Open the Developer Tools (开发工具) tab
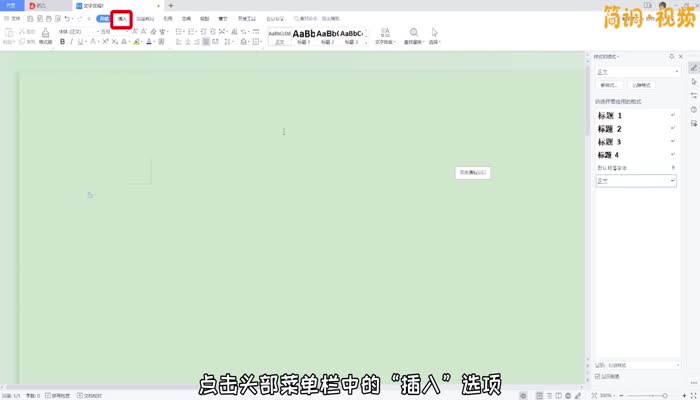The height and width of the screenshot is (400, 700). (247, 19)
